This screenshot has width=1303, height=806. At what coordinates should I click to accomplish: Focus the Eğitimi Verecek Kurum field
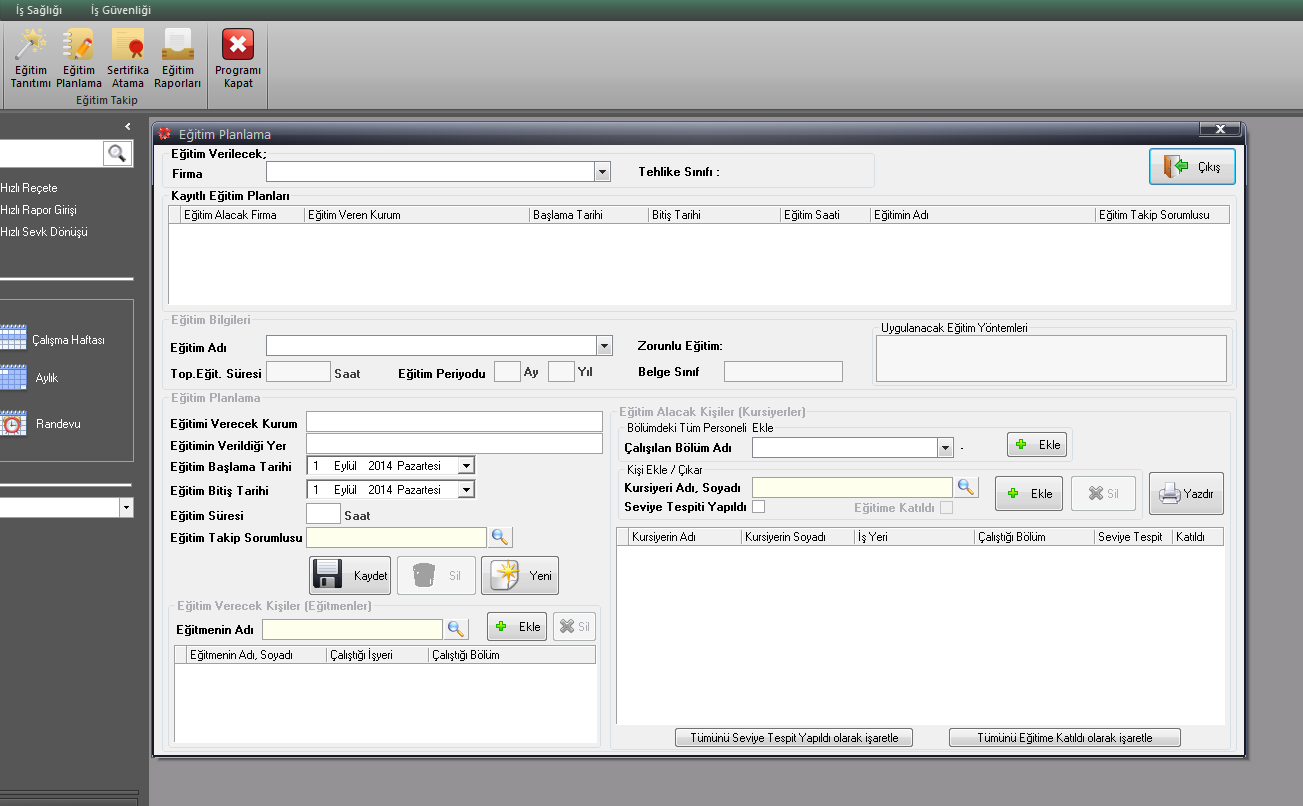click(454, 422)
